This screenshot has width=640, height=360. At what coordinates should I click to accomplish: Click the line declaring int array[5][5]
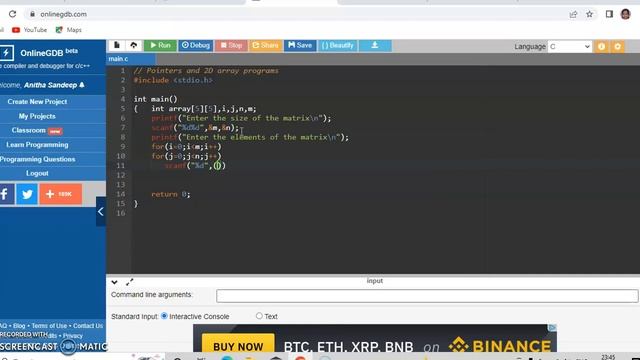(x=204, y=109)
